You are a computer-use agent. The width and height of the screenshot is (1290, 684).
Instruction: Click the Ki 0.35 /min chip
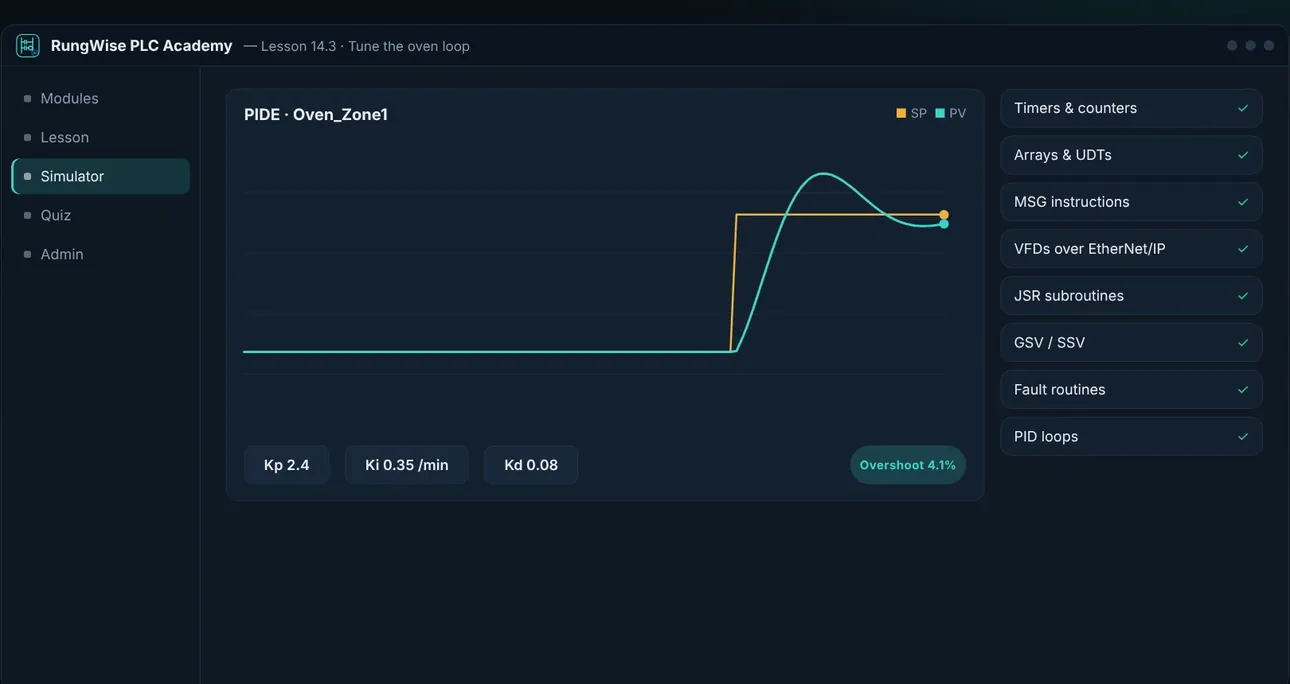(x=407, y=465)
